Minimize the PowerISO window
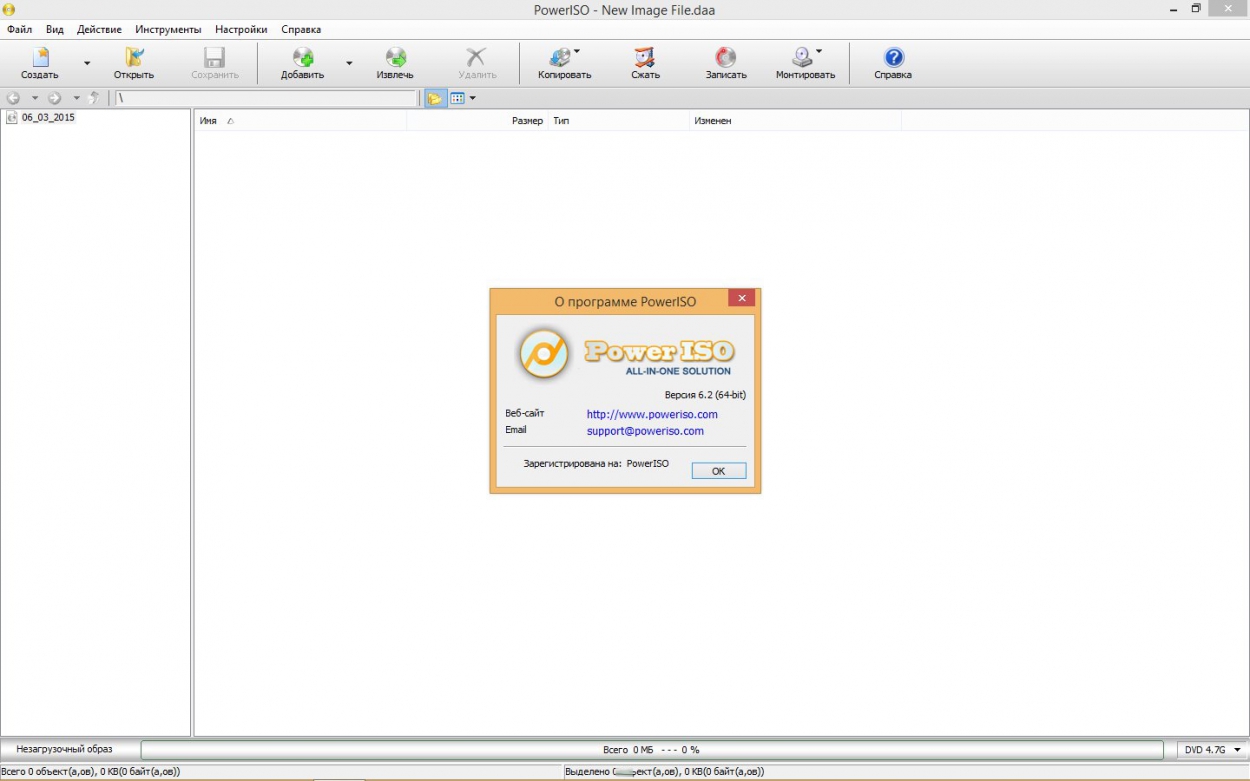Viewport: 1250px width, 781px height. pyautogui.click(x=1173, y=8)
